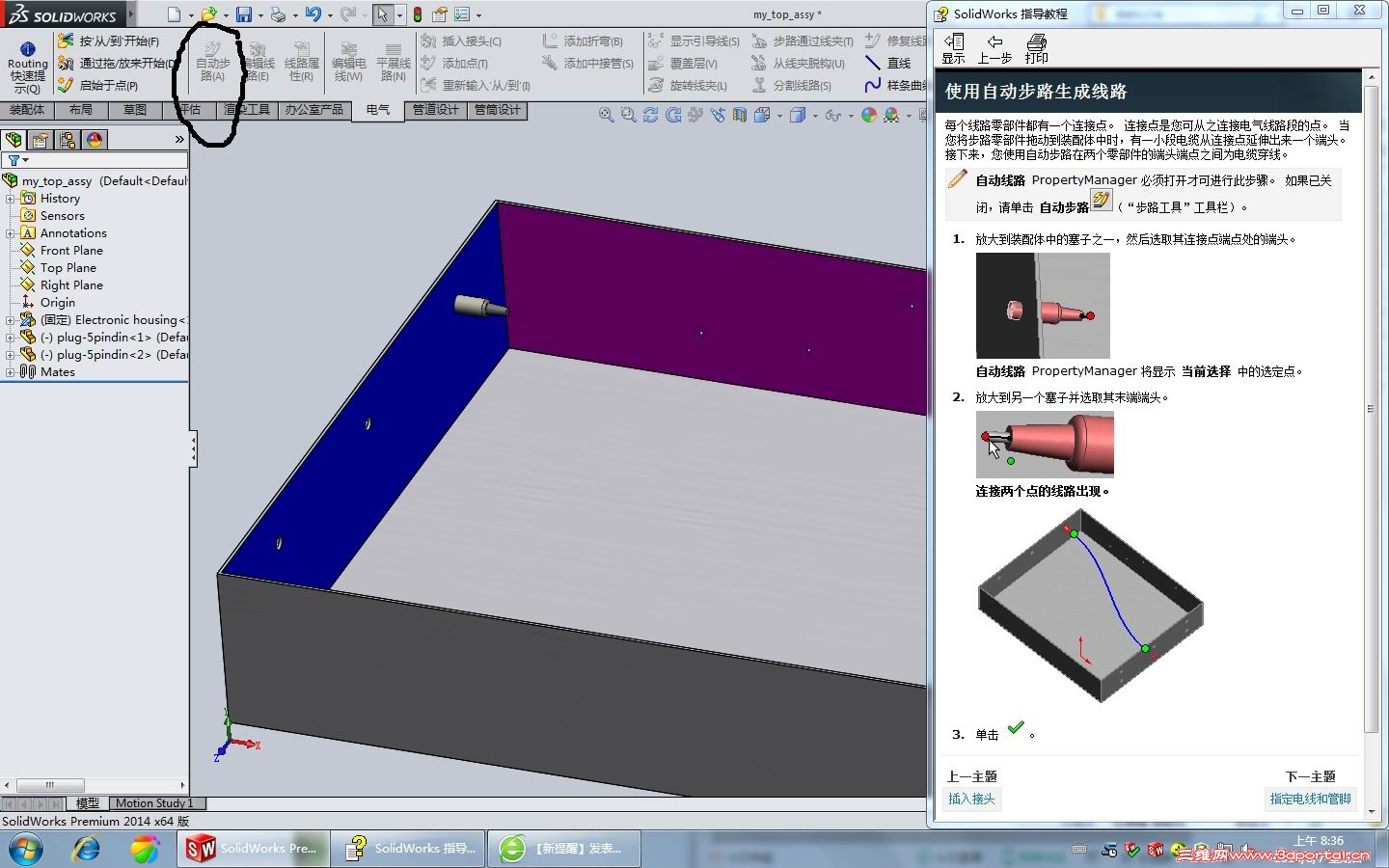Click the New document icon

(174, 14)
